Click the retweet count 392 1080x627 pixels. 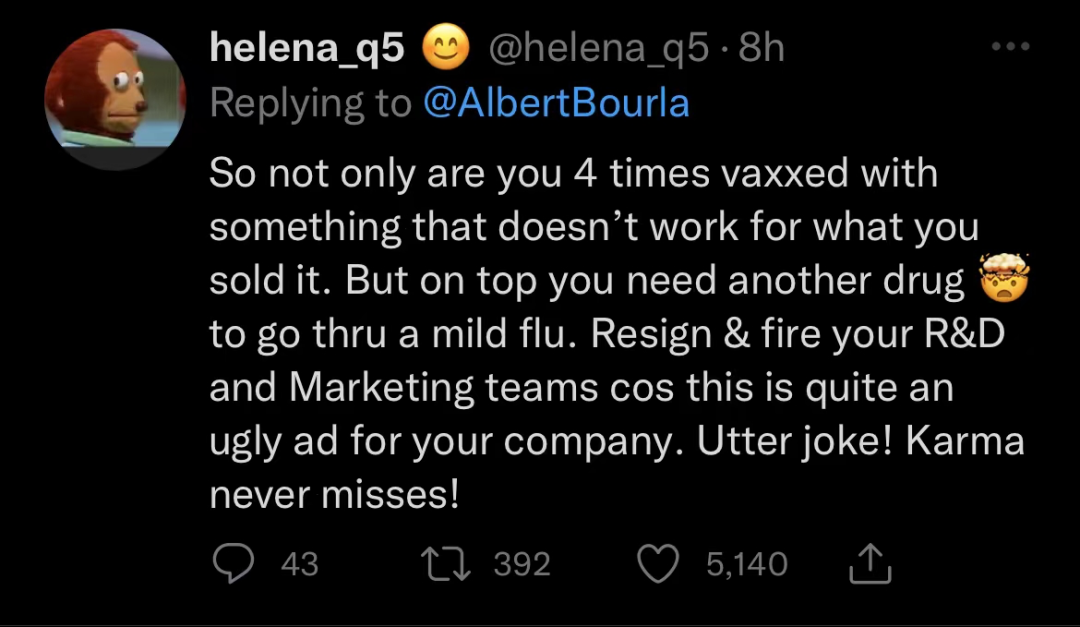522,565
